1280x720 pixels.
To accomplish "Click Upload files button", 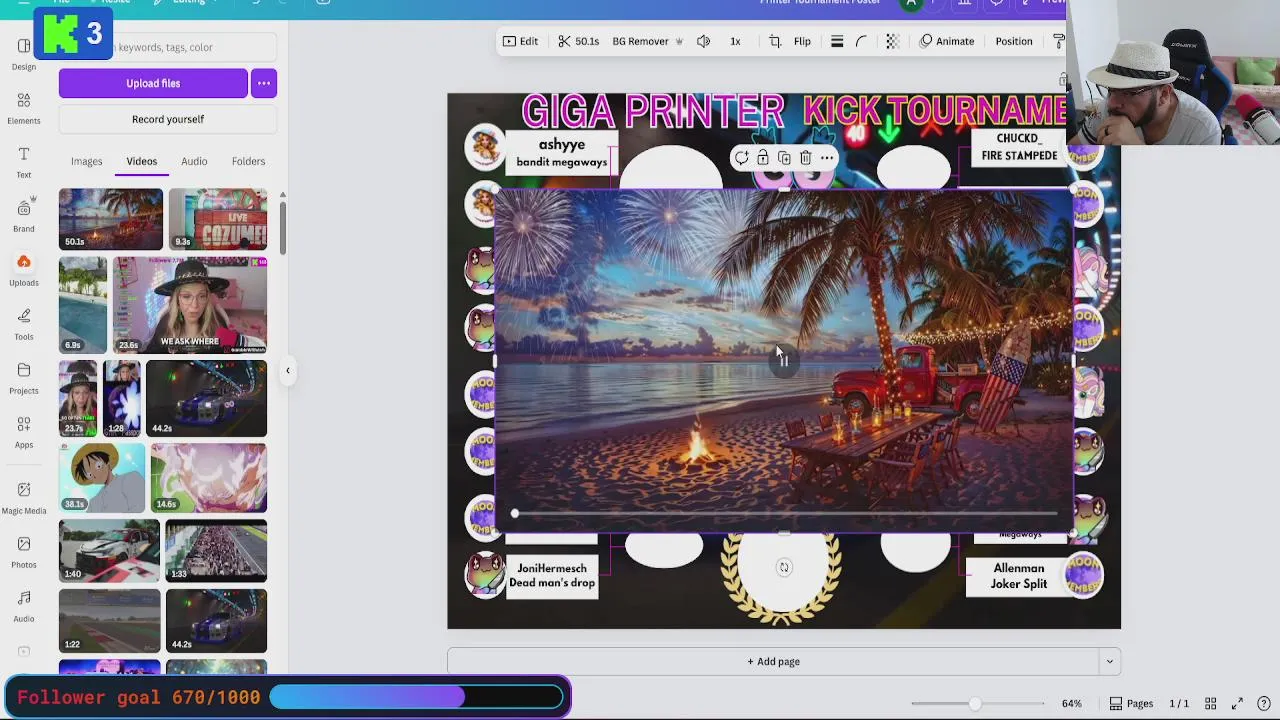I will pyautogui.click(x=153, y=83).
